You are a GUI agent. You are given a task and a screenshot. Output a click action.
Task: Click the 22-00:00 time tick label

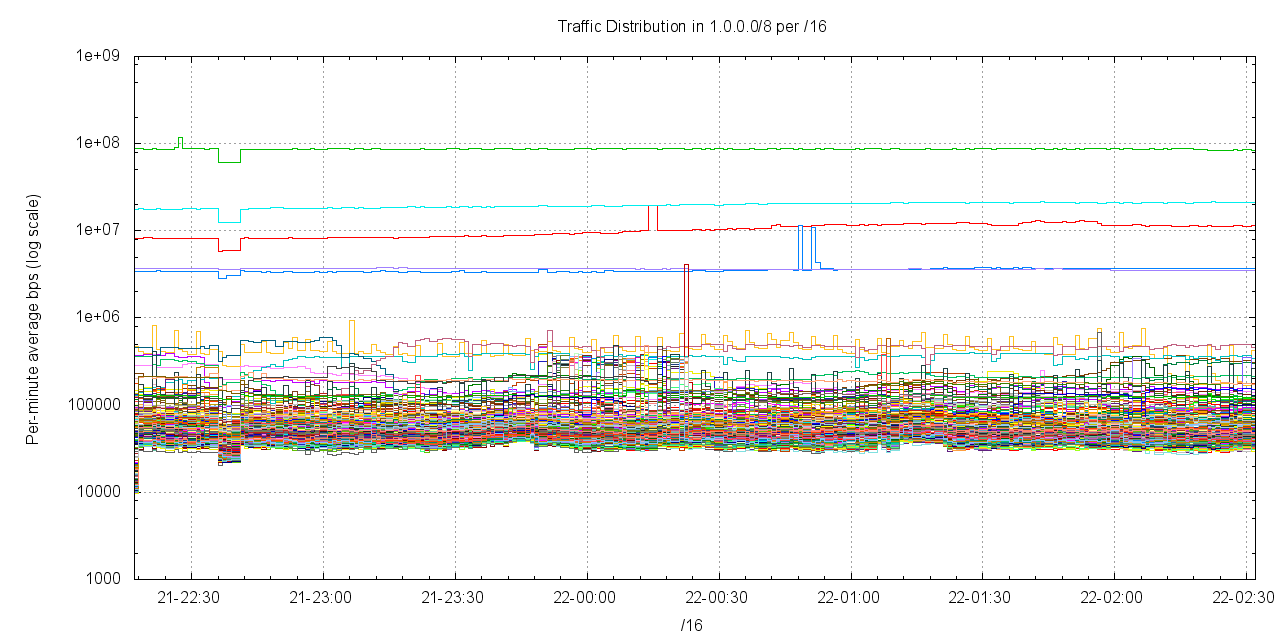point(587,597)
